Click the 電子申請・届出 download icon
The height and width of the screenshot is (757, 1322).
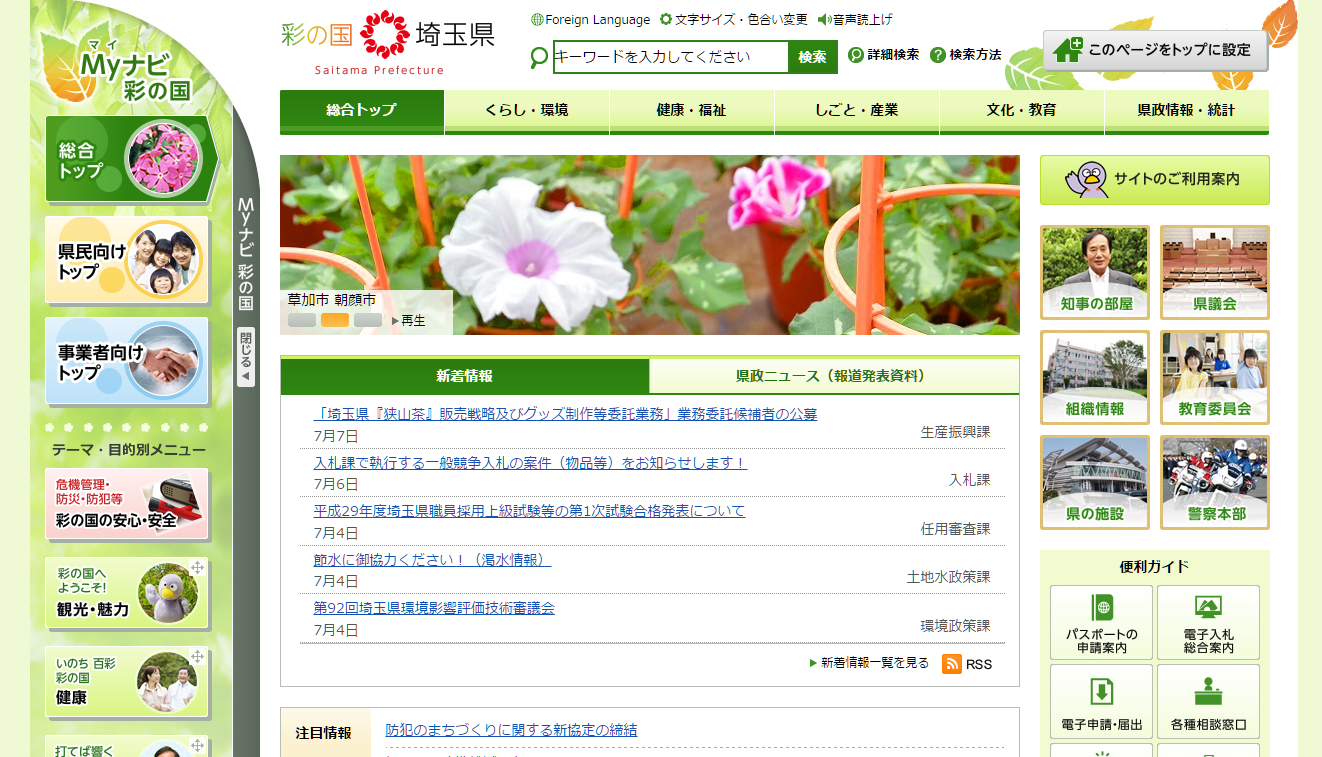click(x=1101, y=692)
